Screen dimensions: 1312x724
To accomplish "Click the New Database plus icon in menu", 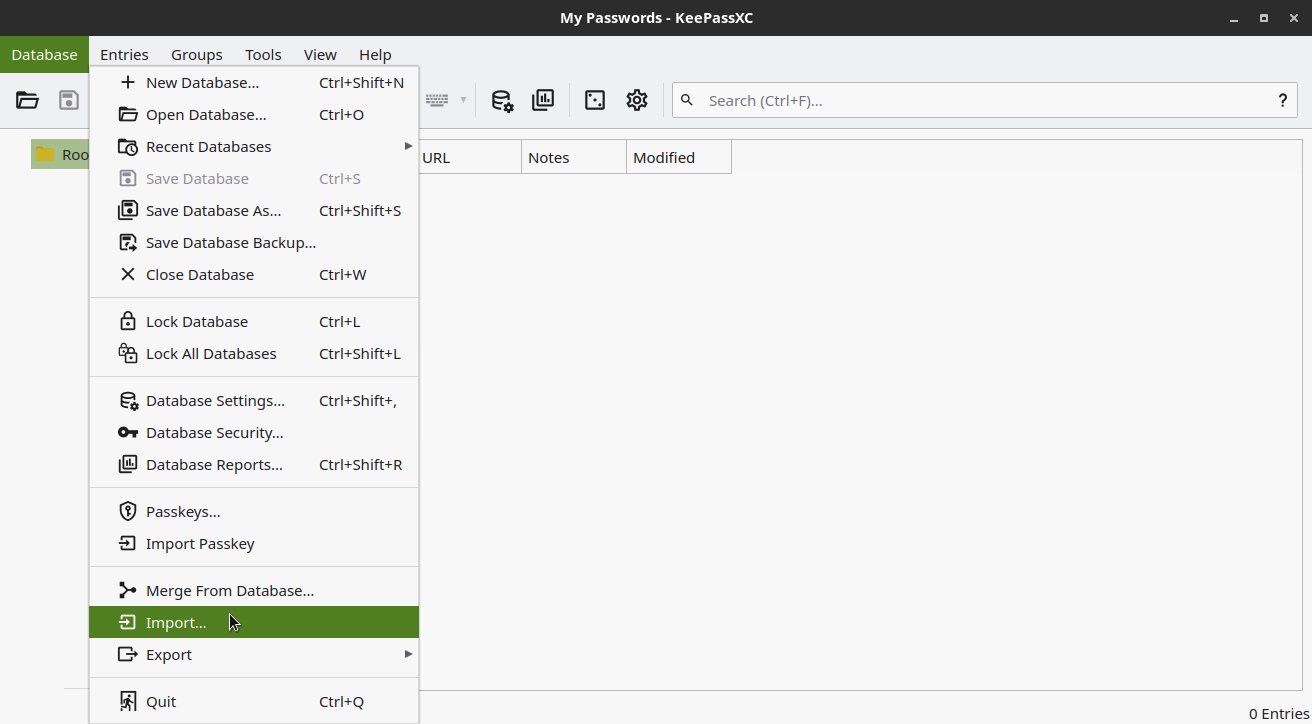I will tap(127, 83).
